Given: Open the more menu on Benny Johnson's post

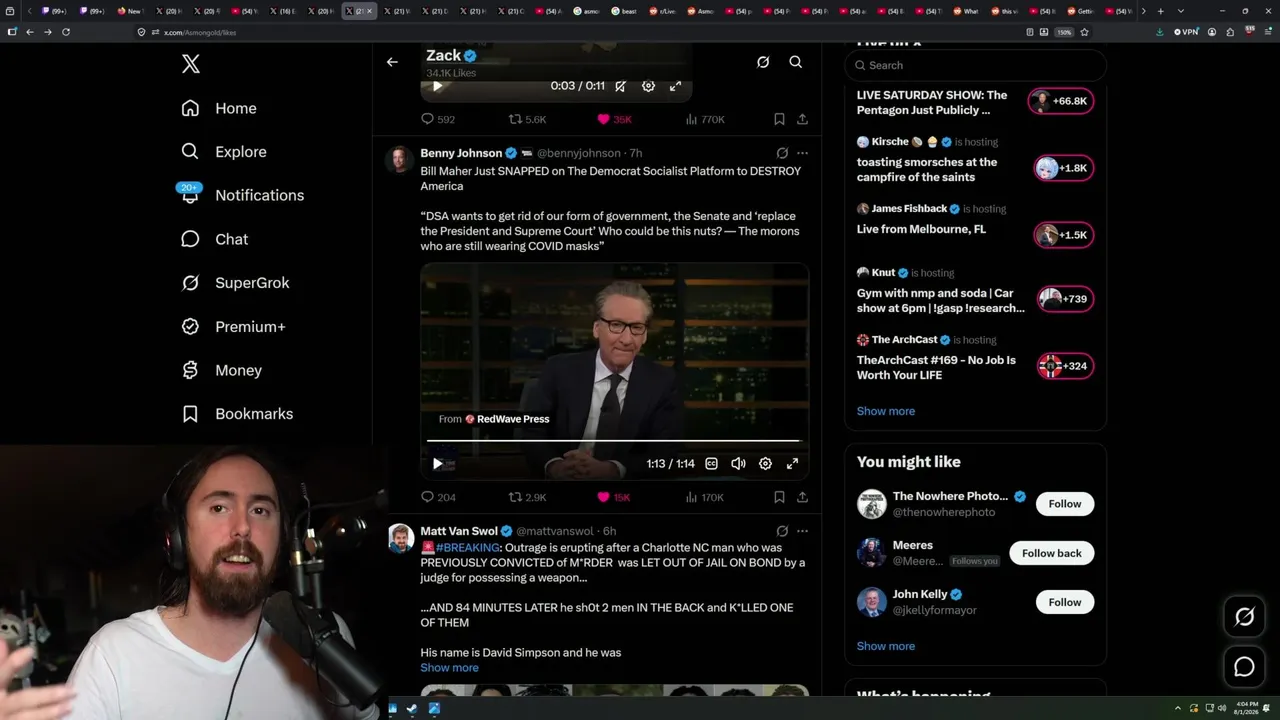Looking at the screenshot, I should pyautogui.click(x=802, y=153).
